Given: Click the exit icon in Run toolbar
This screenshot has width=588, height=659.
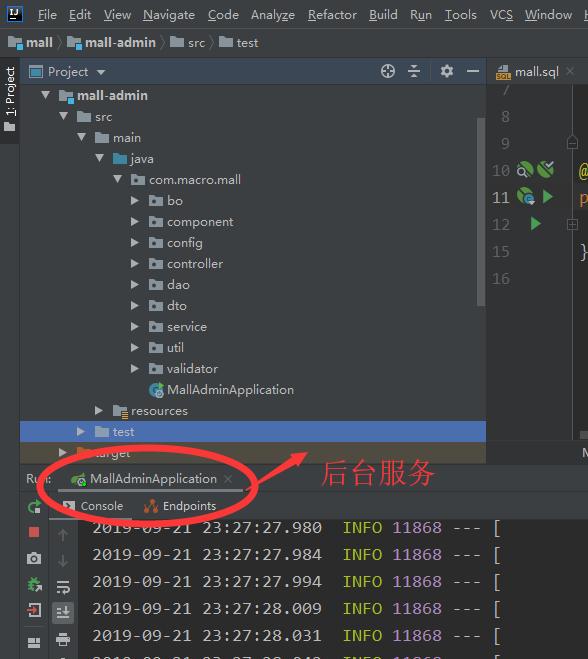Looking at the screenshot, I should click(x=34, y=610).
